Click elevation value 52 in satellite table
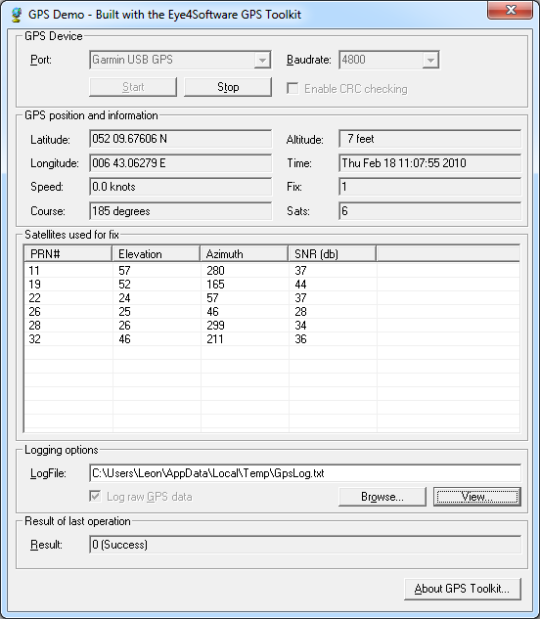Screen dimensions: 540x619 coord(124,284)
